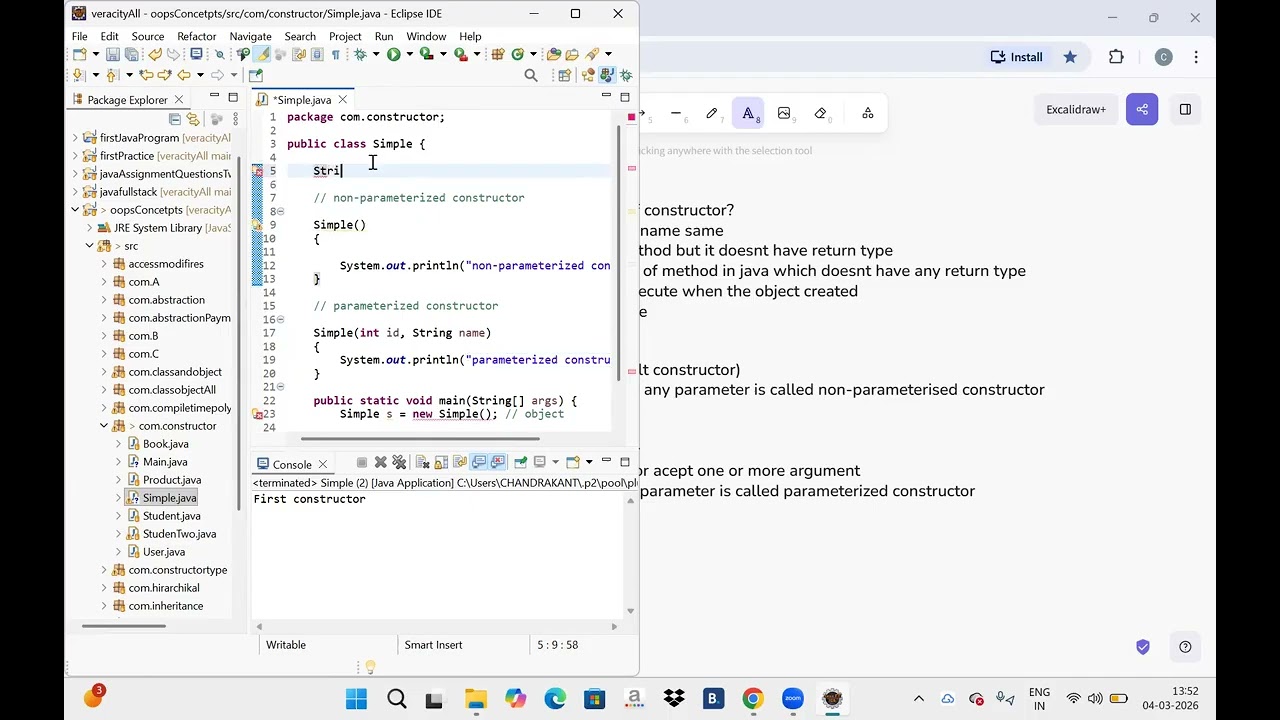The height and width of the screenshot is (720, 1280).
Task: Click the Open Perspective icon
Action: pyautogui.click(x=565, y=75)
